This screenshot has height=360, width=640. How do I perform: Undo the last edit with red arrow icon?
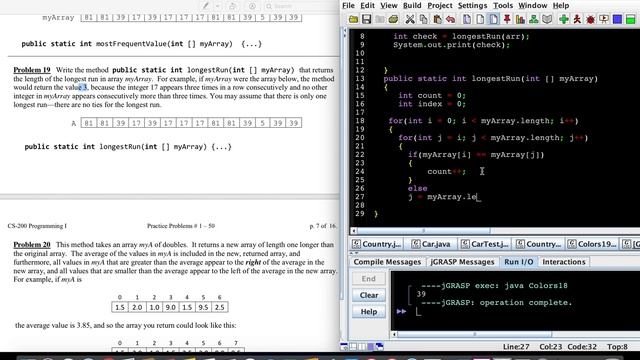point(450,19)
